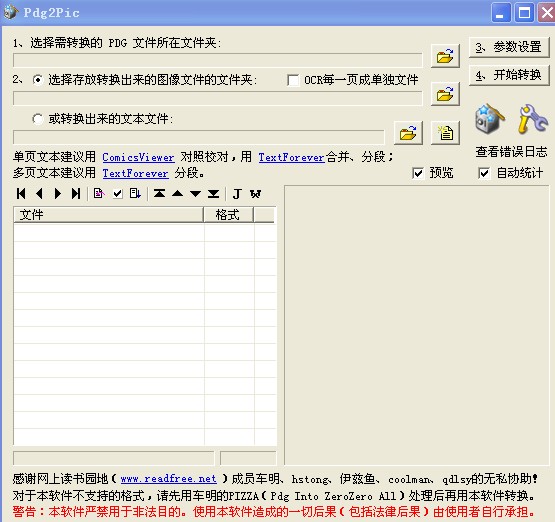The height and width of the screenshot is (522, 555).
Task: Go to last file in list toolbar
Action: (x=76, y=194)
